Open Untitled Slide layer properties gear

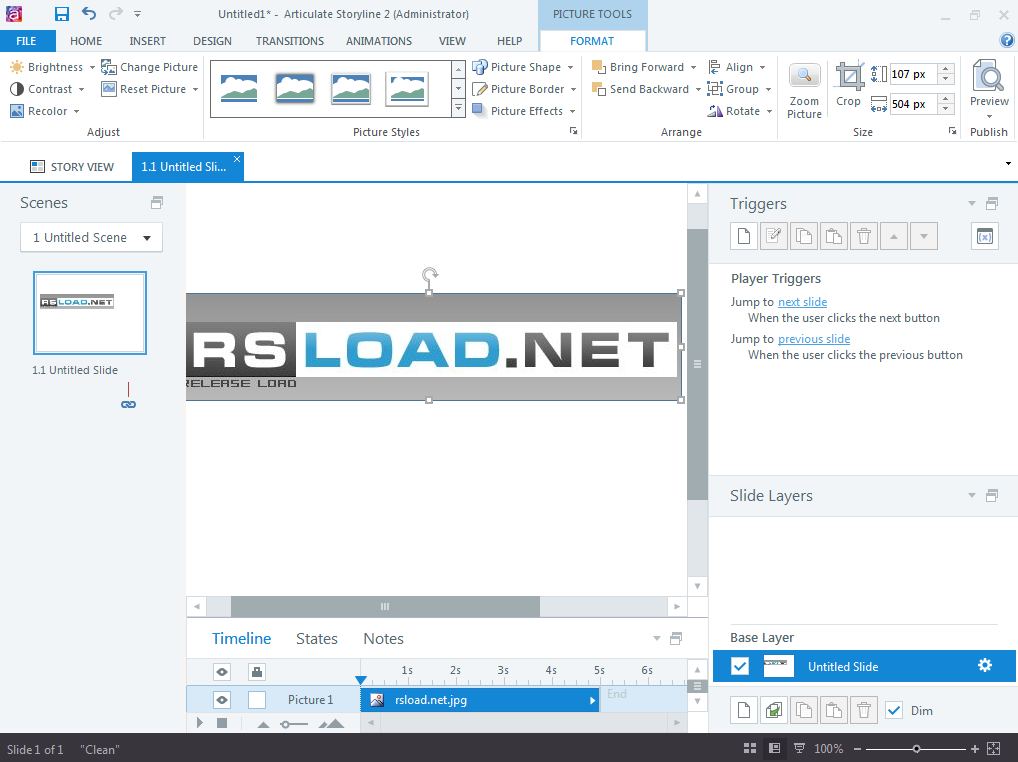[985, 665]
